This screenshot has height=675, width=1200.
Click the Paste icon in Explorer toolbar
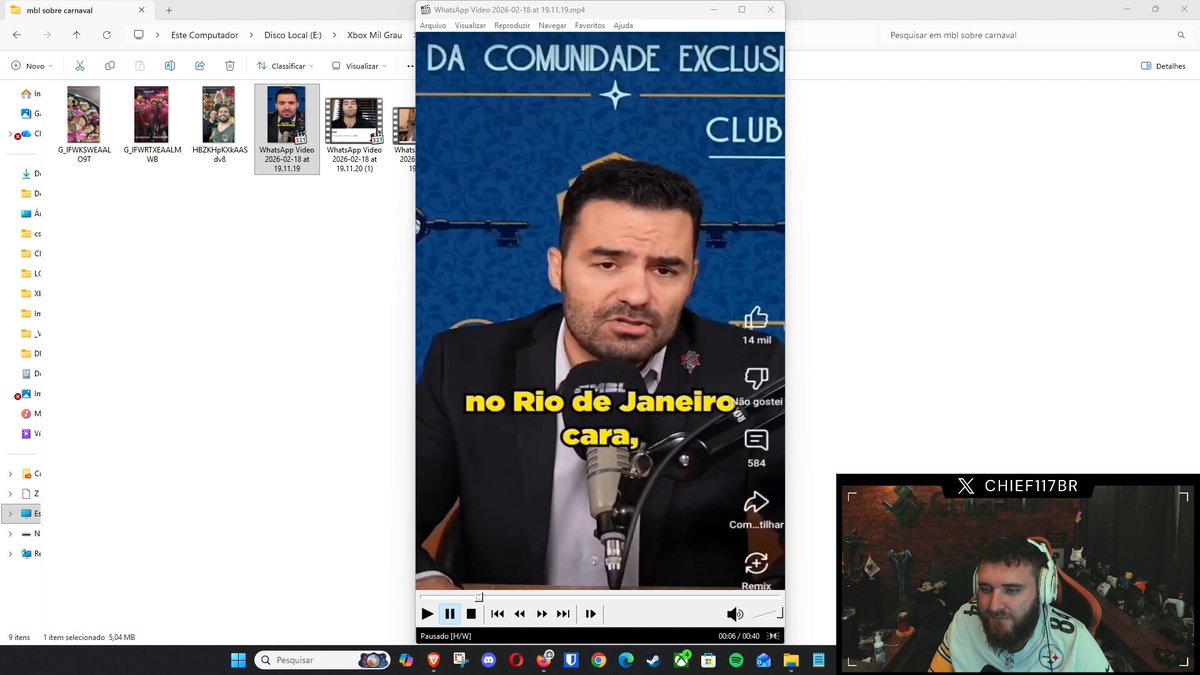[x=140, y=66]
